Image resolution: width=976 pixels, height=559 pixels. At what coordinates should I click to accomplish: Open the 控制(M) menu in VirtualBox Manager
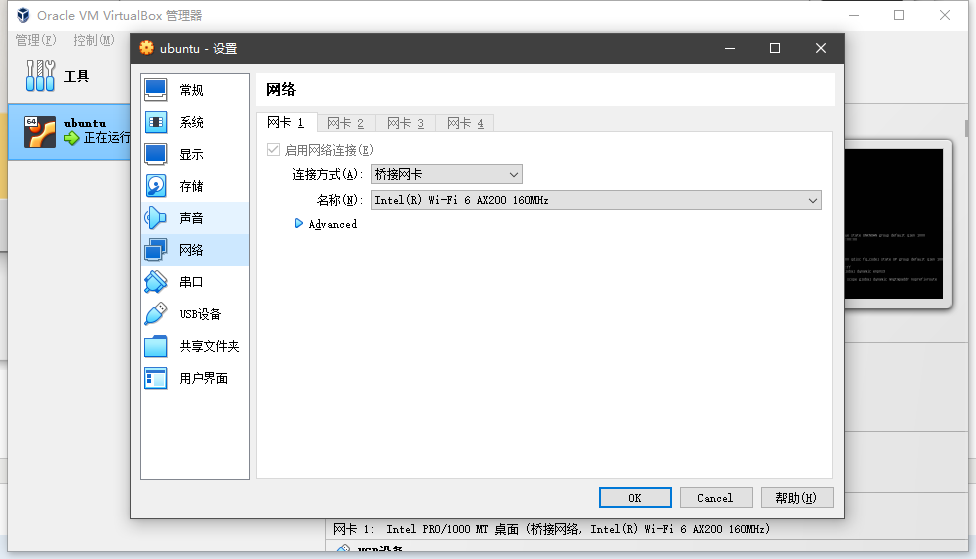[x=94, y=40]
